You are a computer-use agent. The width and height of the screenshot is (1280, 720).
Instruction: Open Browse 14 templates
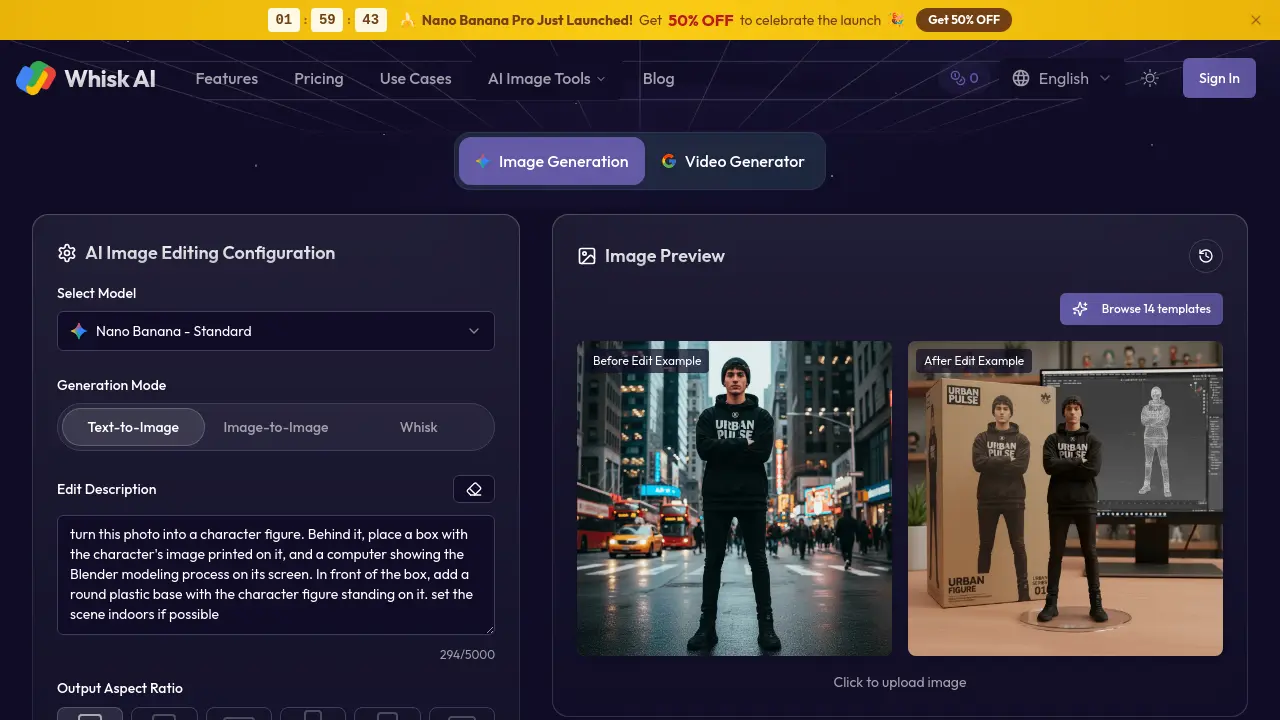(1141, 309)
